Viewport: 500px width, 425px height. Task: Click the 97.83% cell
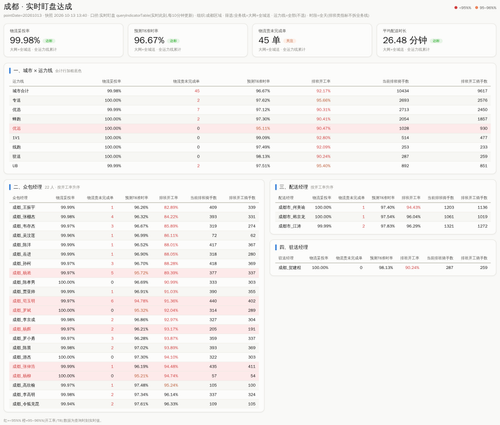point(388,226)
